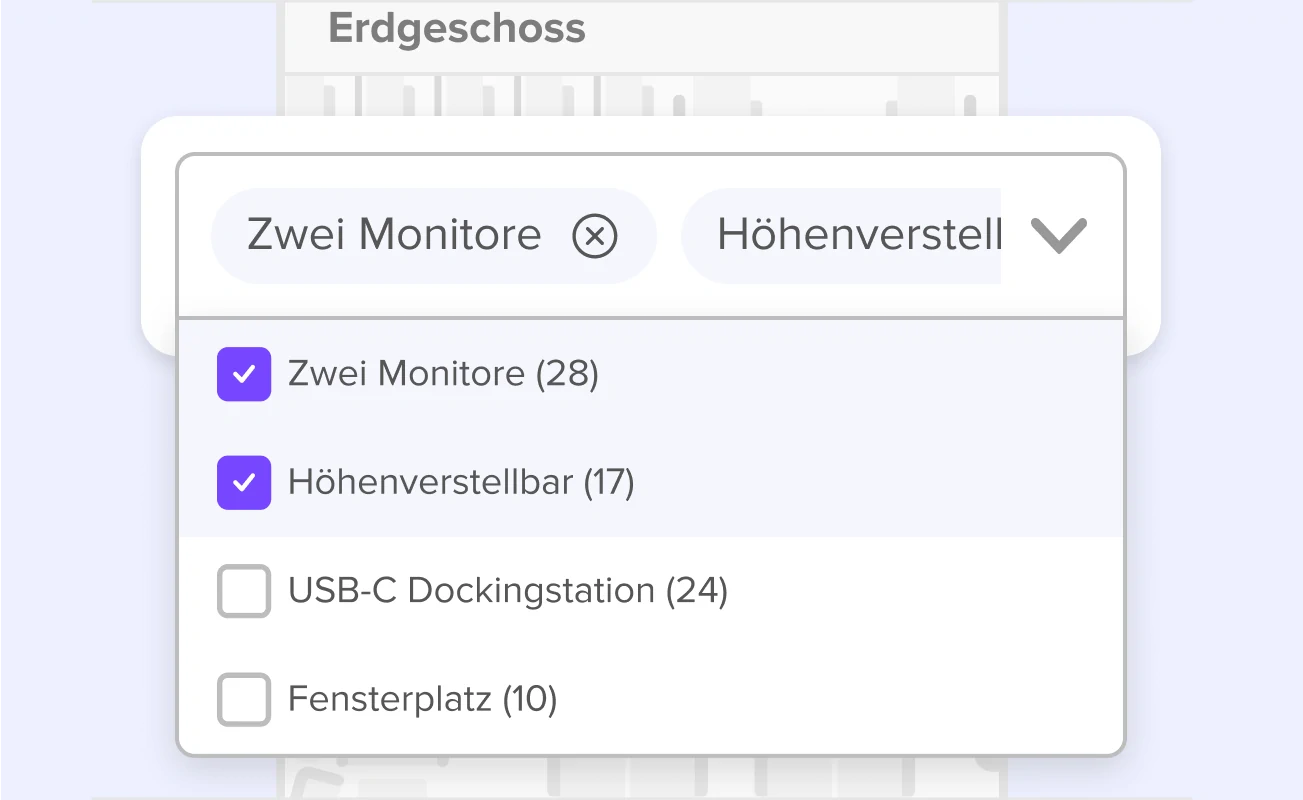The height and width of the screenshot is (800, 1303).
Task: Tick the Fensterplatz checkbox
Action: pos(244,699)
